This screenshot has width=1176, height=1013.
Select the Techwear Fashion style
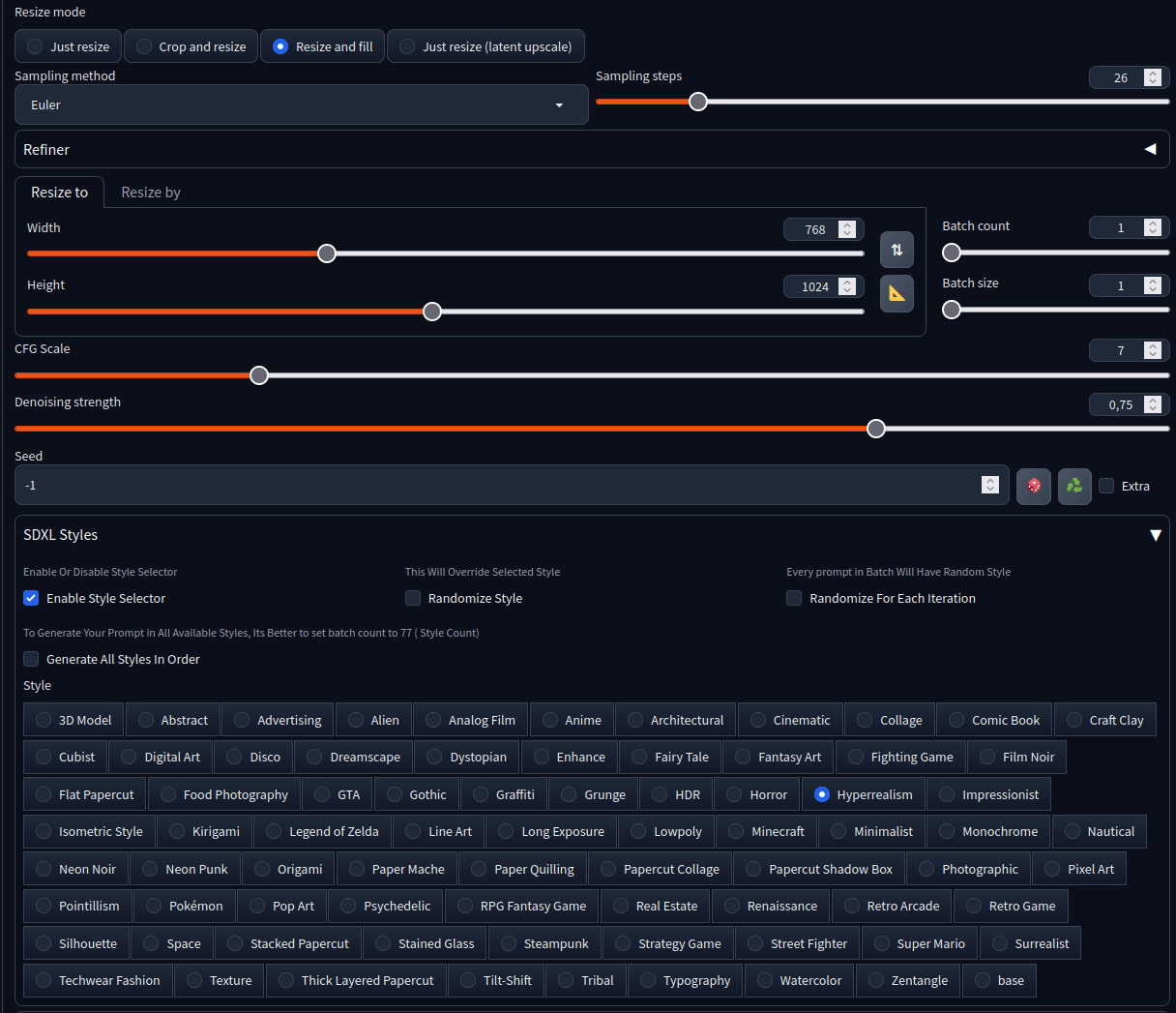pos(98,980)
